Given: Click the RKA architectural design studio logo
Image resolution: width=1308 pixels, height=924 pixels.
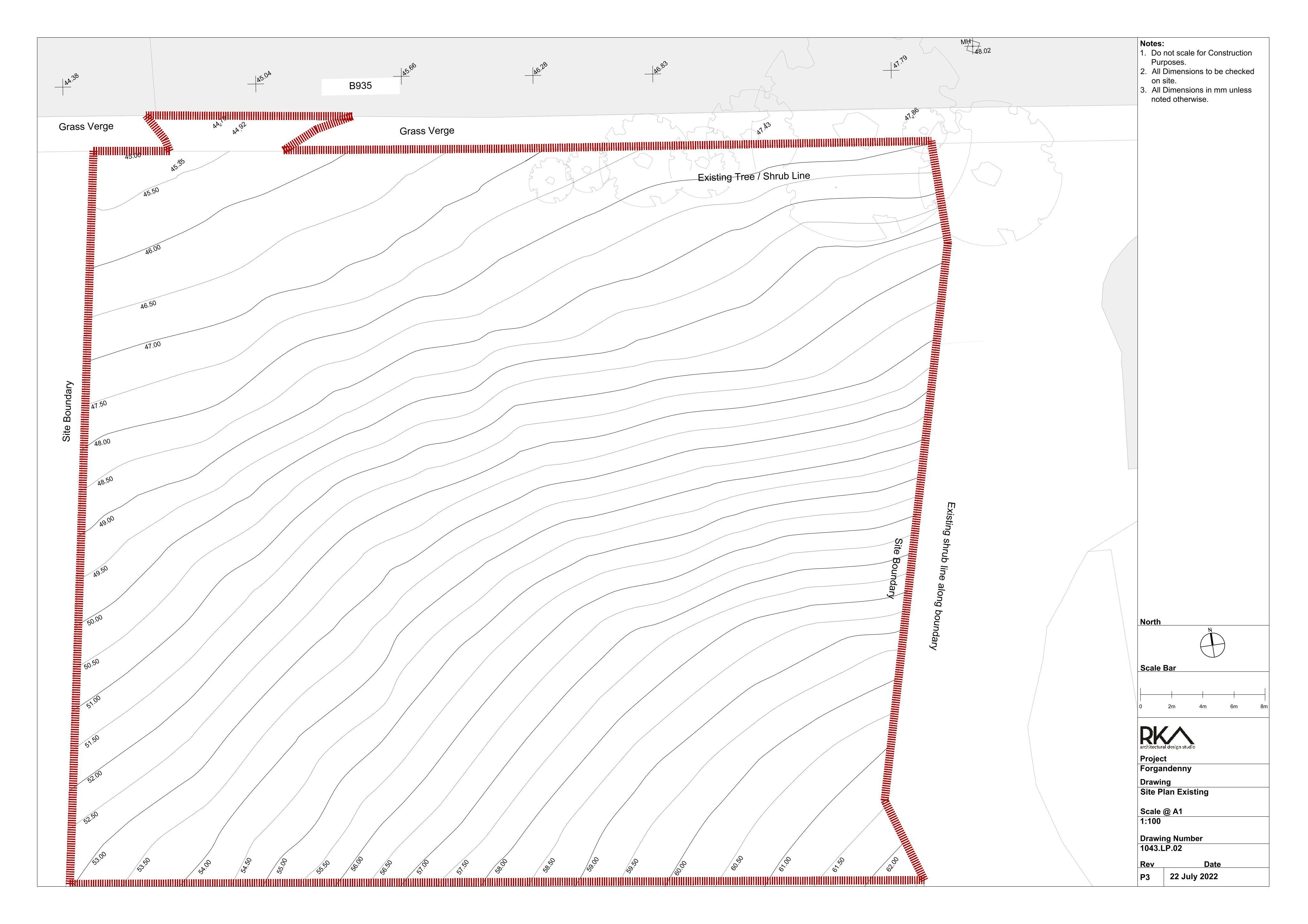Looking at the screenshot, I should click(x=1167, y=737).
